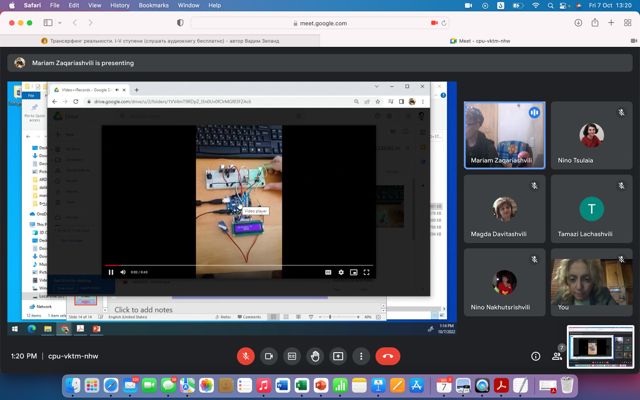The height and width of the screenshot is (400, 640).
Task: Open Meet's more options three-dot menu
Action: (x=361, y=355)
